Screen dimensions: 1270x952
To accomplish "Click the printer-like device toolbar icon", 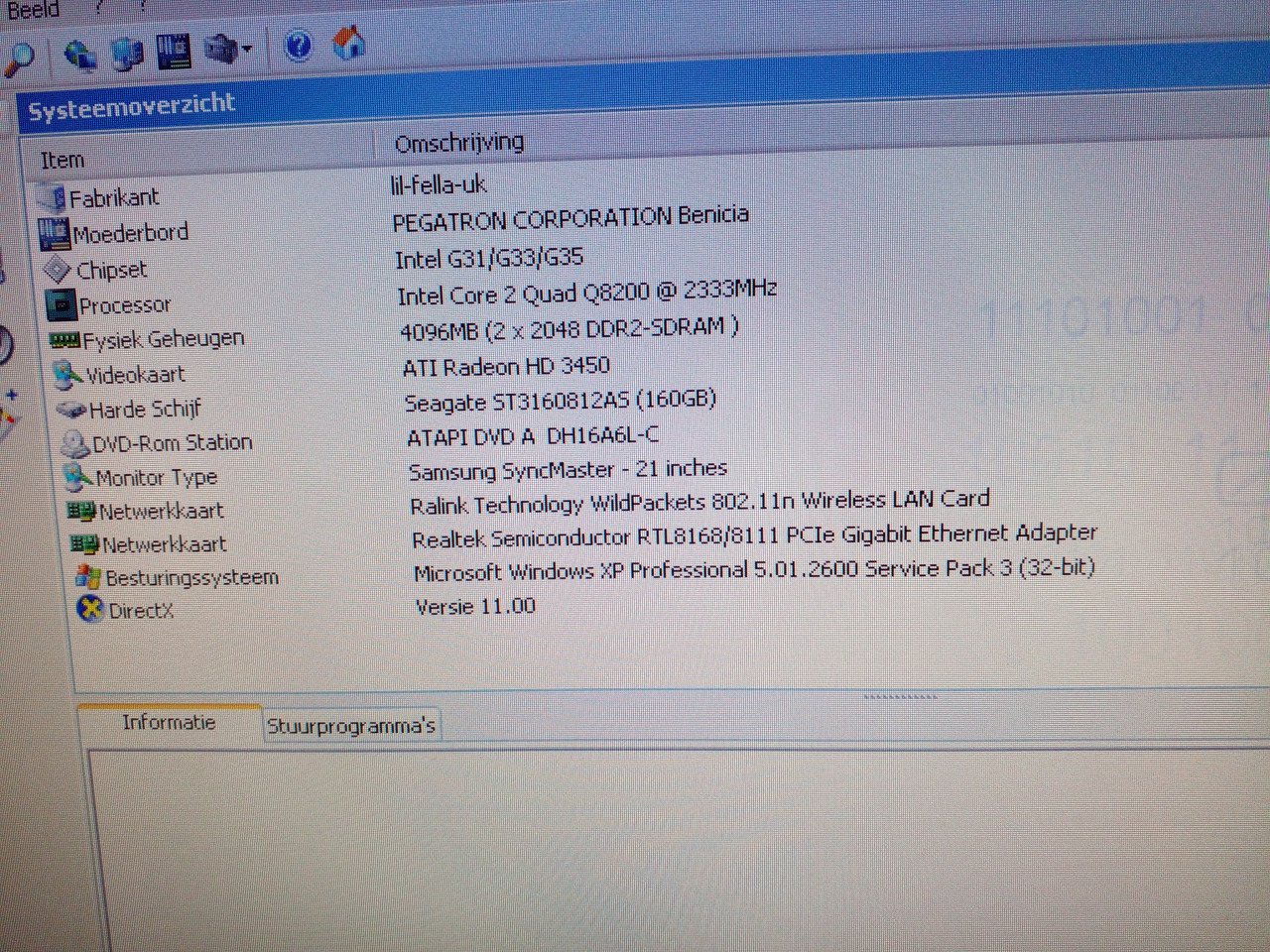I will 221,49.
